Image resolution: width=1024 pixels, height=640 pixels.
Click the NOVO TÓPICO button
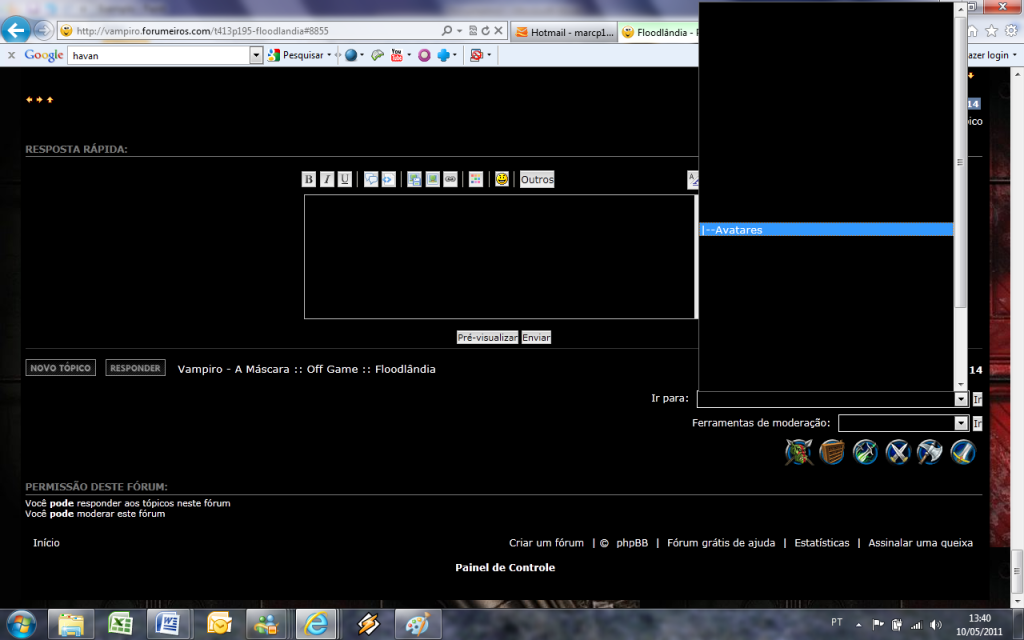(x=61, y=368)
